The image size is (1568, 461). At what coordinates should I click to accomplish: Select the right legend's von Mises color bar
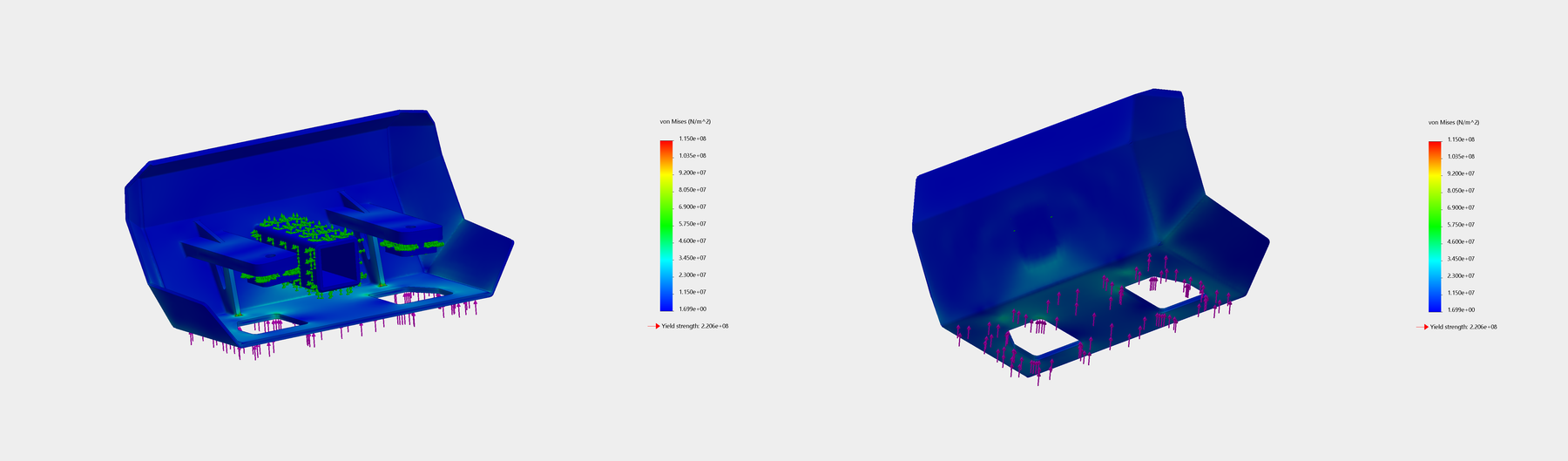coord(1435,225)
